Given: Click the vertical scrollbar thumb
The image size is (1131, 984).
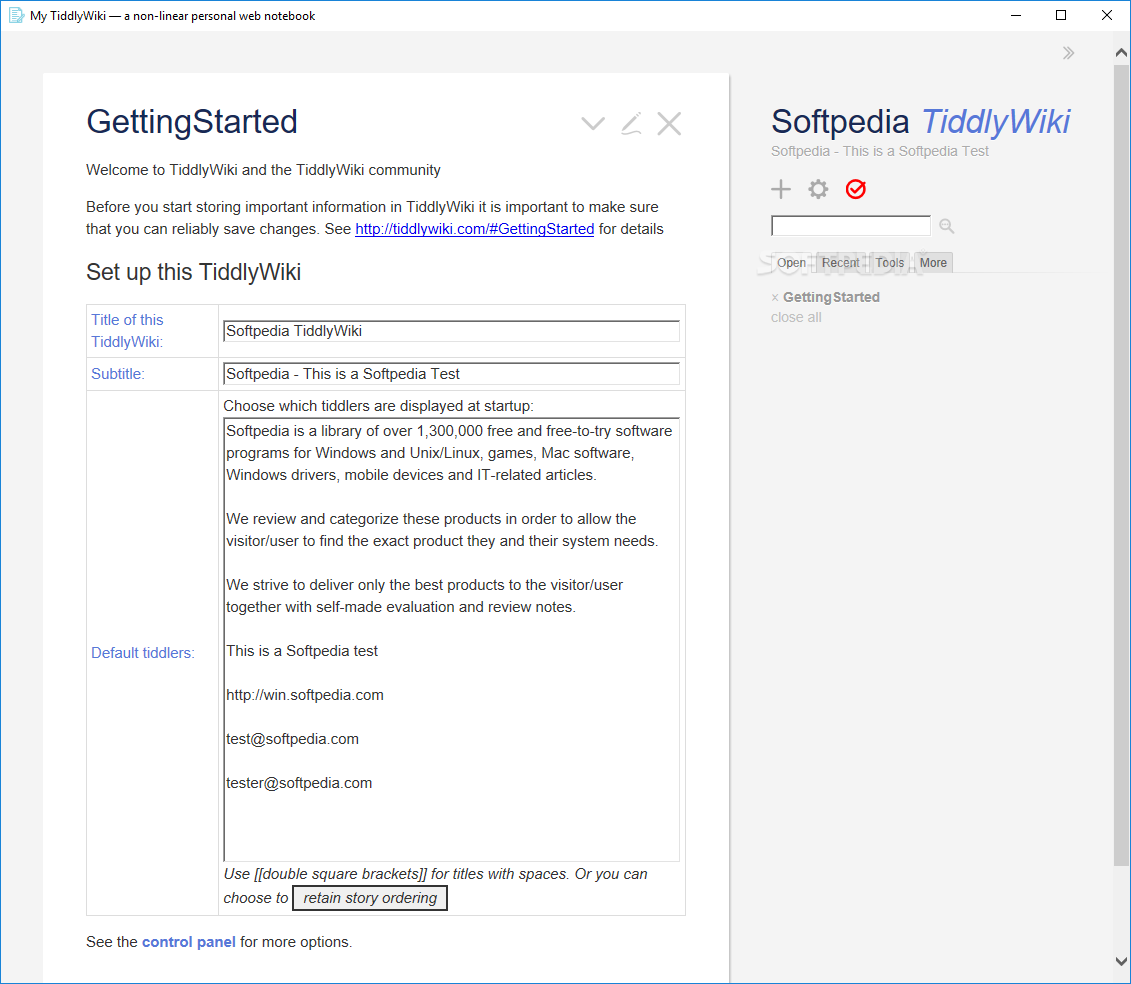Looking at the screenshot, I should click(1121, 465).
